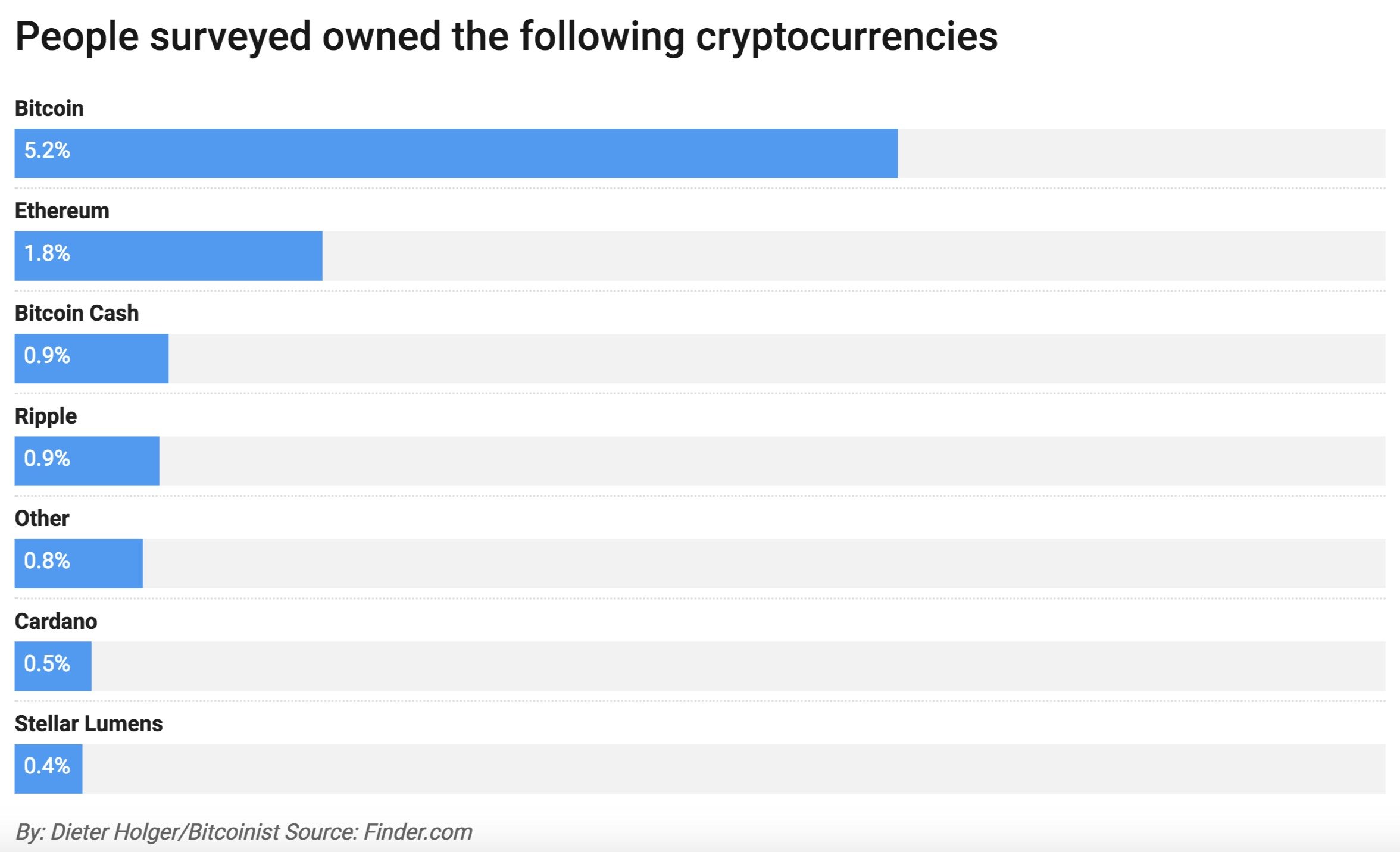Select the Ripple 0.9% blue bar
This screenshot has width=1400, height=852.
click(87, 461)
